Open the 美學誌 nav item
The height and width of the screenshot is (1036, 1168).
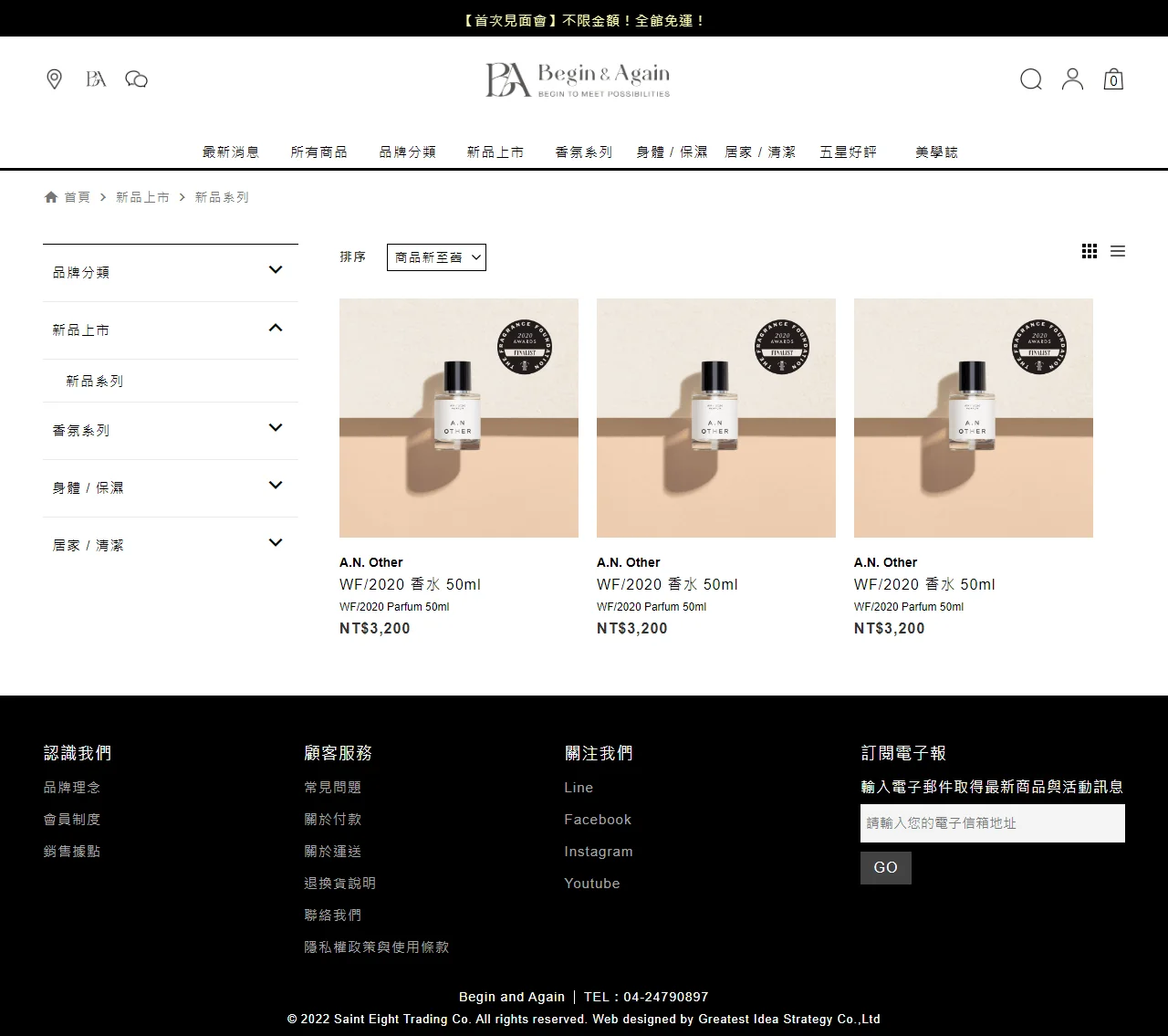pyautogui.click(x=937, y=152)
